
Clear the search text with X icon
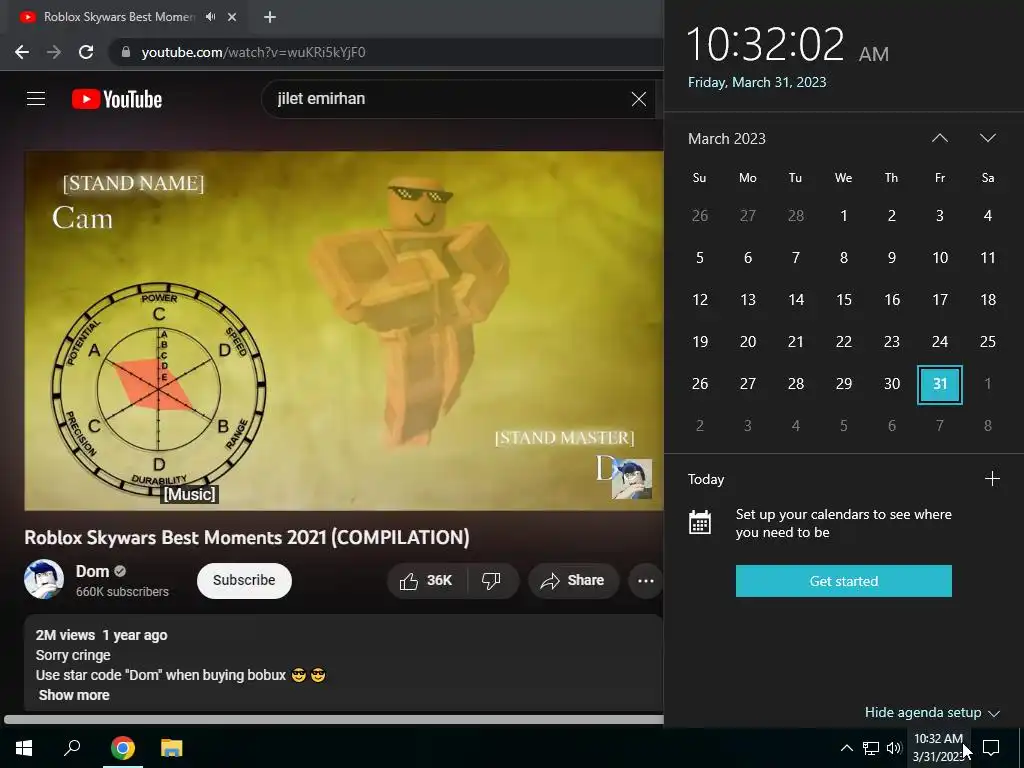point(639,99)
